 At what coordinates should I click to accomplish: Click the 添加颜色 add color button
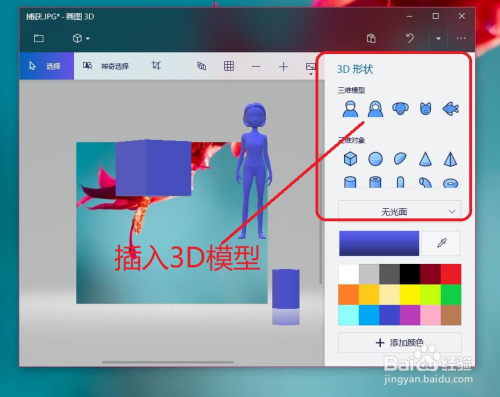(x=400, y=342)
